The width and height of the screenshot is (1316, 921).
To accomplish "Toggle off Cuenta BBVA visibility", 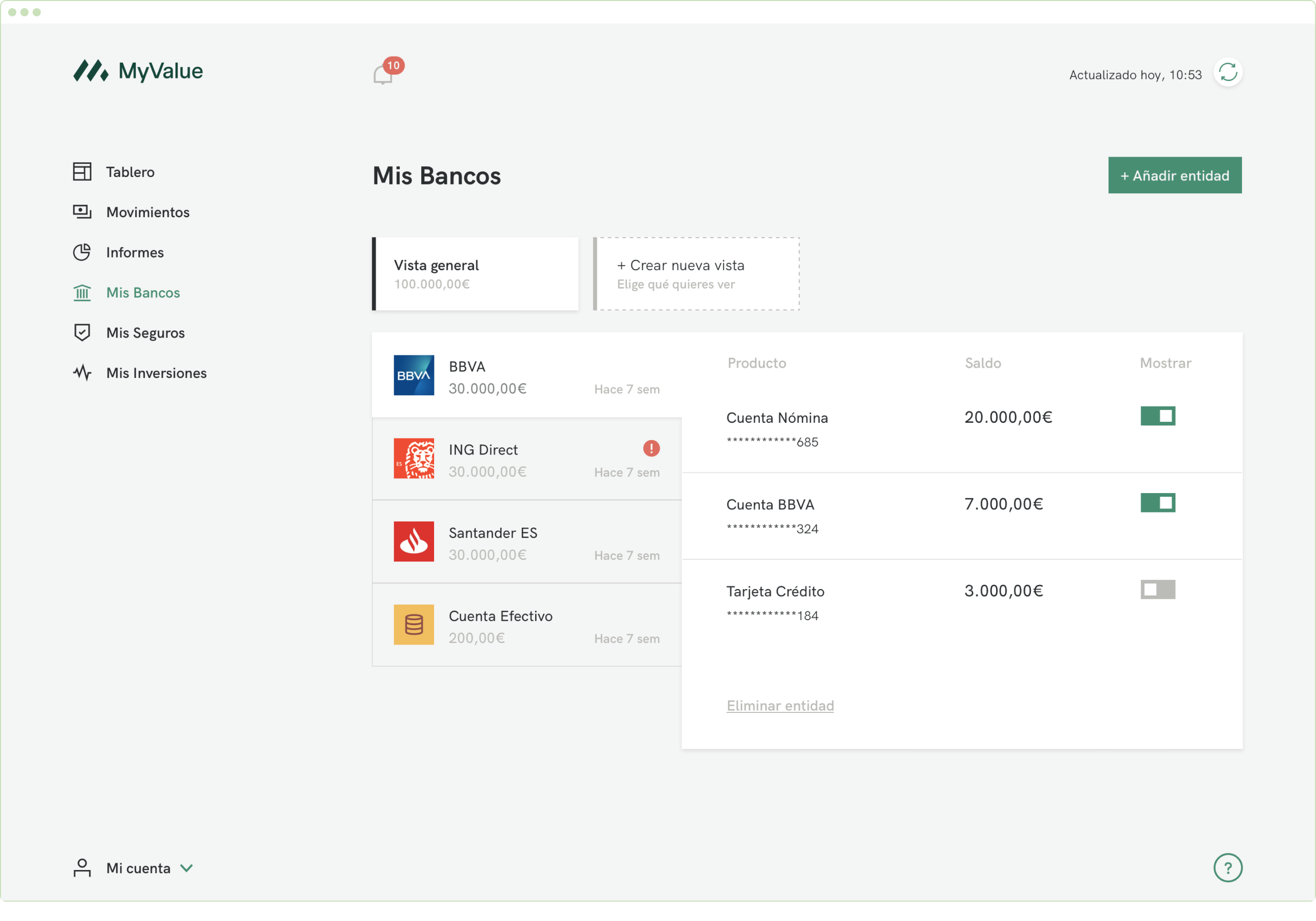I will (x=1157, y=503).
